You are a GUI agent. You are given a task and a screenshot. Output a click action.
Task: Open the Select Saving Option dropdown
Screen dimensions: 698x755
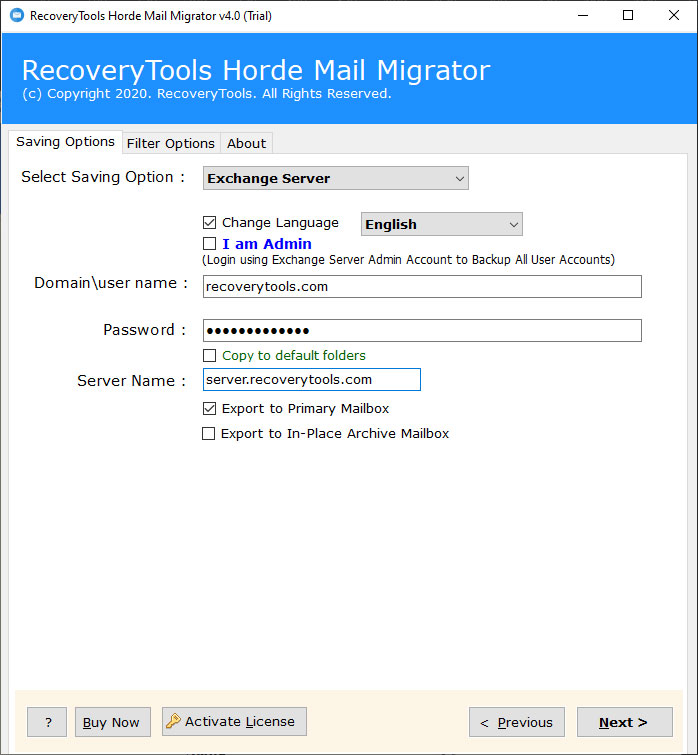pyautogui.click(x=336, y=178)
